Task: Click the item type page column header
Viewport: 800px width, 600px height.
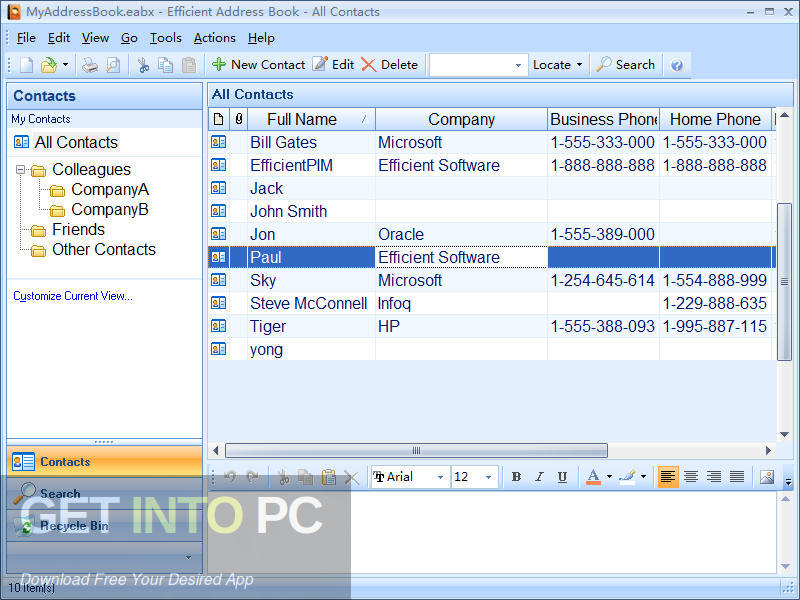Action: (218, 119)
